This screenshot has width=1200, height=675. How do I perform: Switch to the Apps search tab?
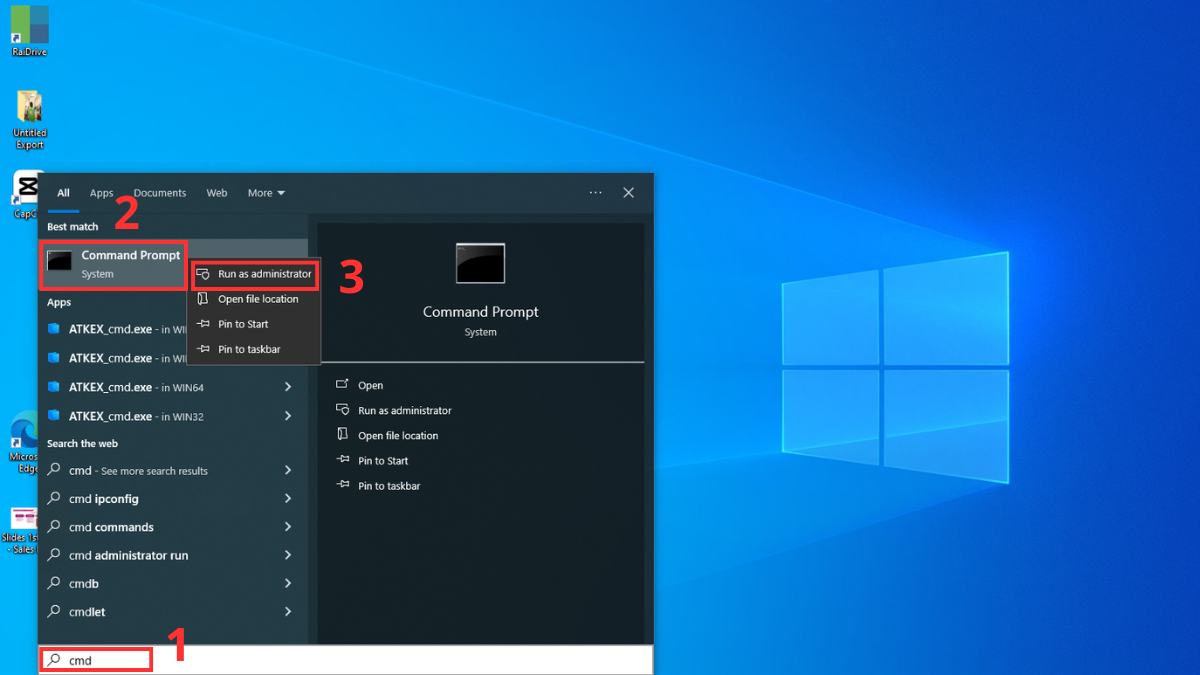tap(102, 193)
